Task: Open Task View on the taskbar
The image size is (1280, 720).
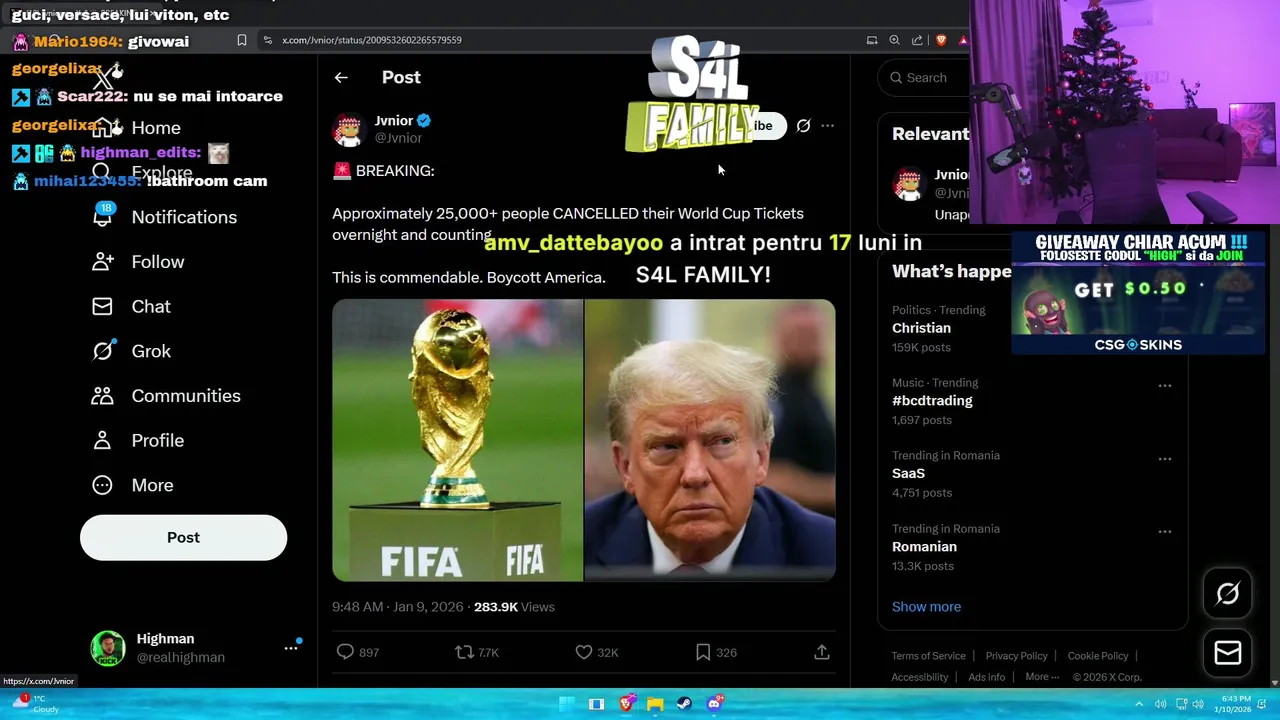Action: [596, 704]
